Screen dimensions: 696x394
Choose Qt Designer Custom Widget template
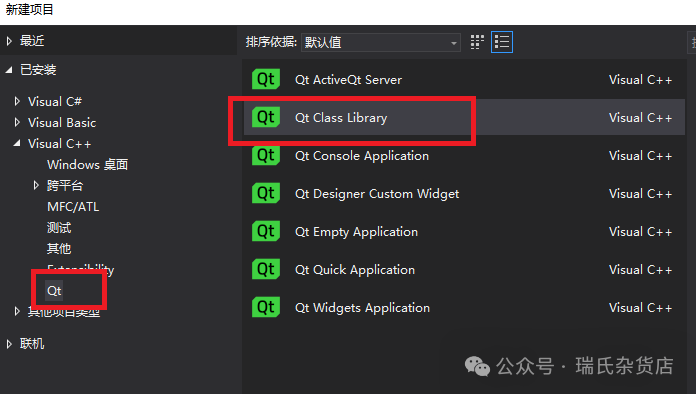[x=464, y=193]
